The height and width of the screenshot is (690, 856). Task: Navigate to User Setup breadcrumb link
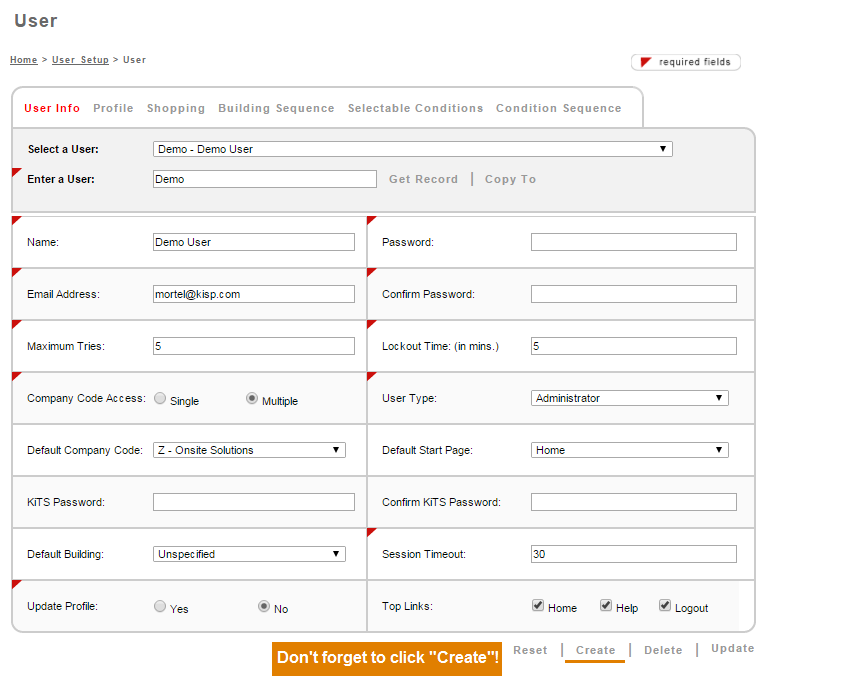80,60
